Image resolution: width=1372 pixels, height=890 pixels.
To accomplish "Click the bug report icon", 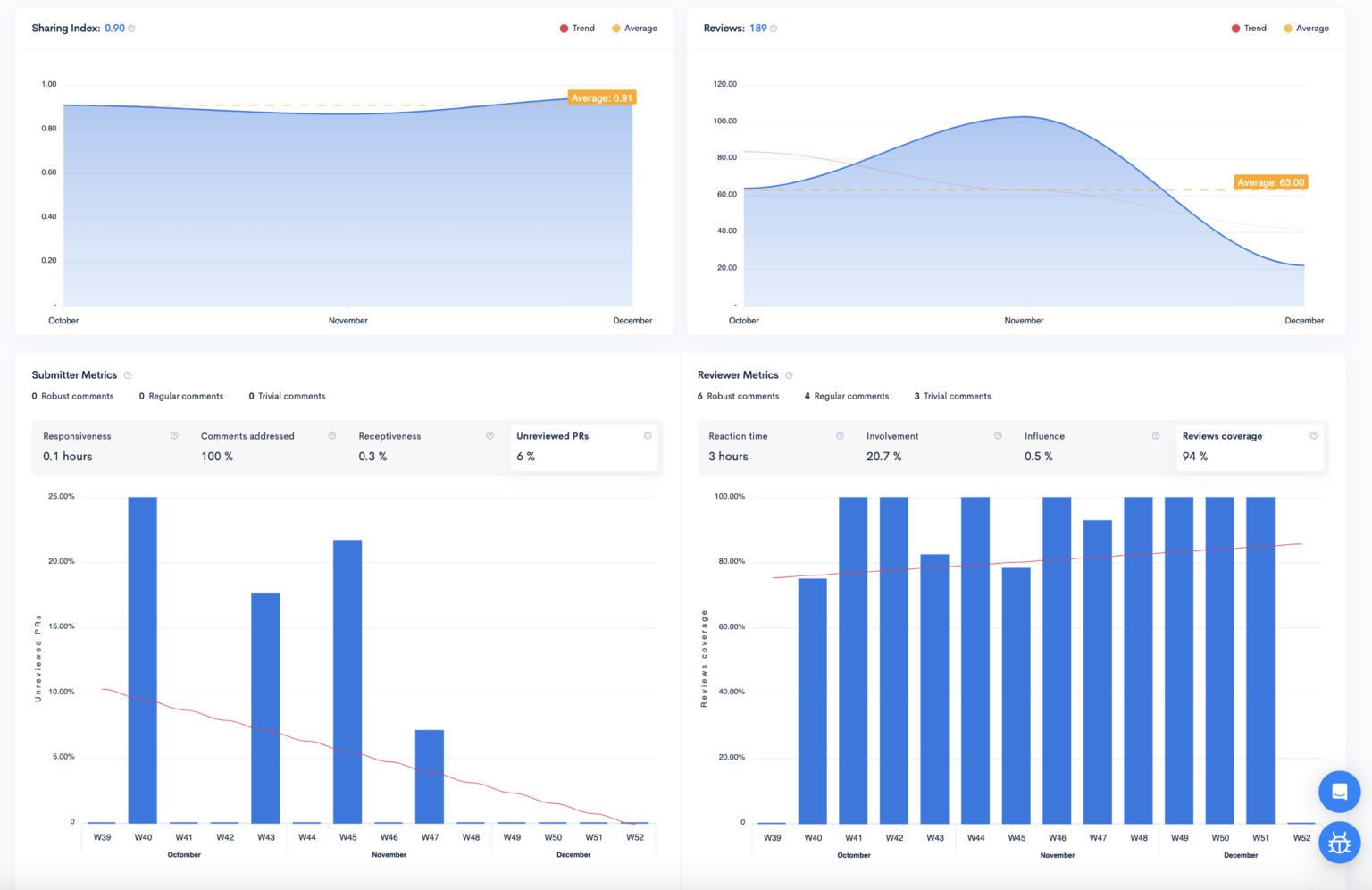I will click(x=1339, y=843).
